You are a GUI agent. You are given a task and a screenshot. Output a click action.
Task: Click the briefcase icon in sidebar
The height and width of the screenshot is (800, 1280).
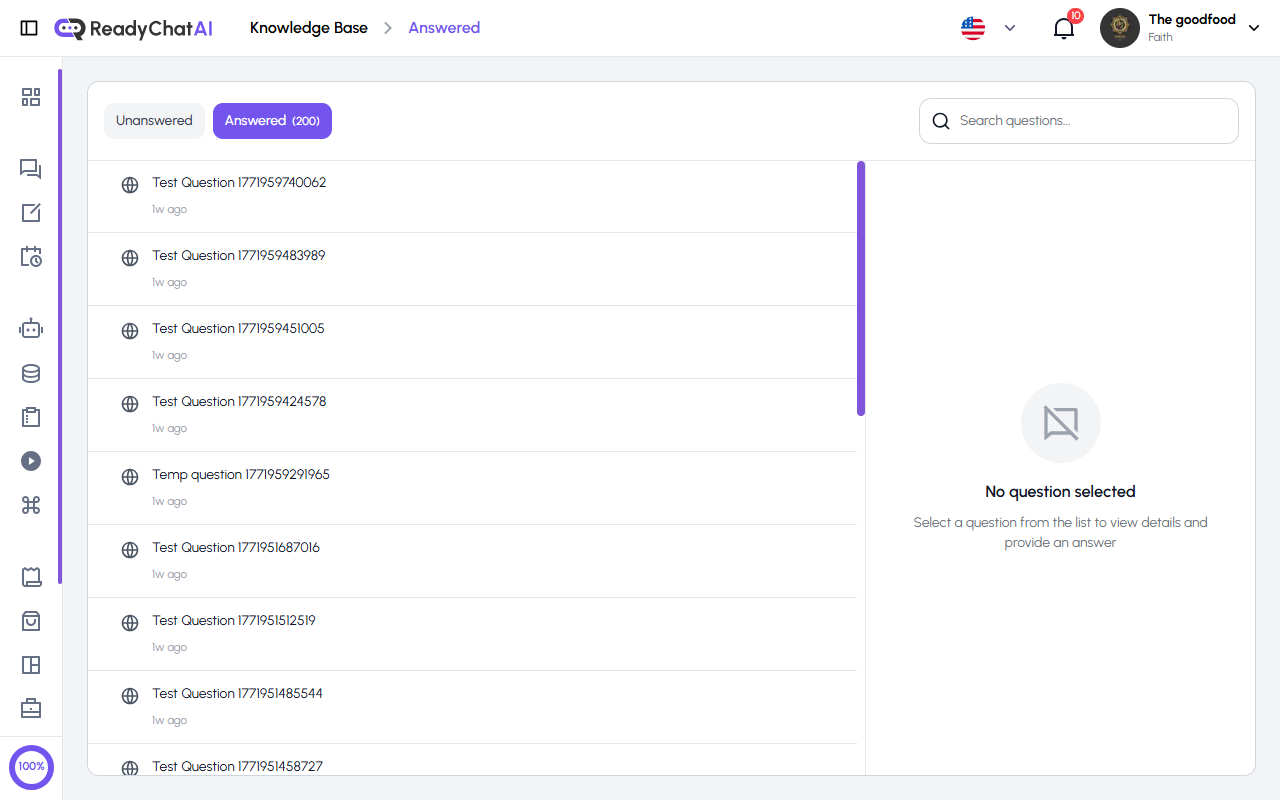[30, 708]
